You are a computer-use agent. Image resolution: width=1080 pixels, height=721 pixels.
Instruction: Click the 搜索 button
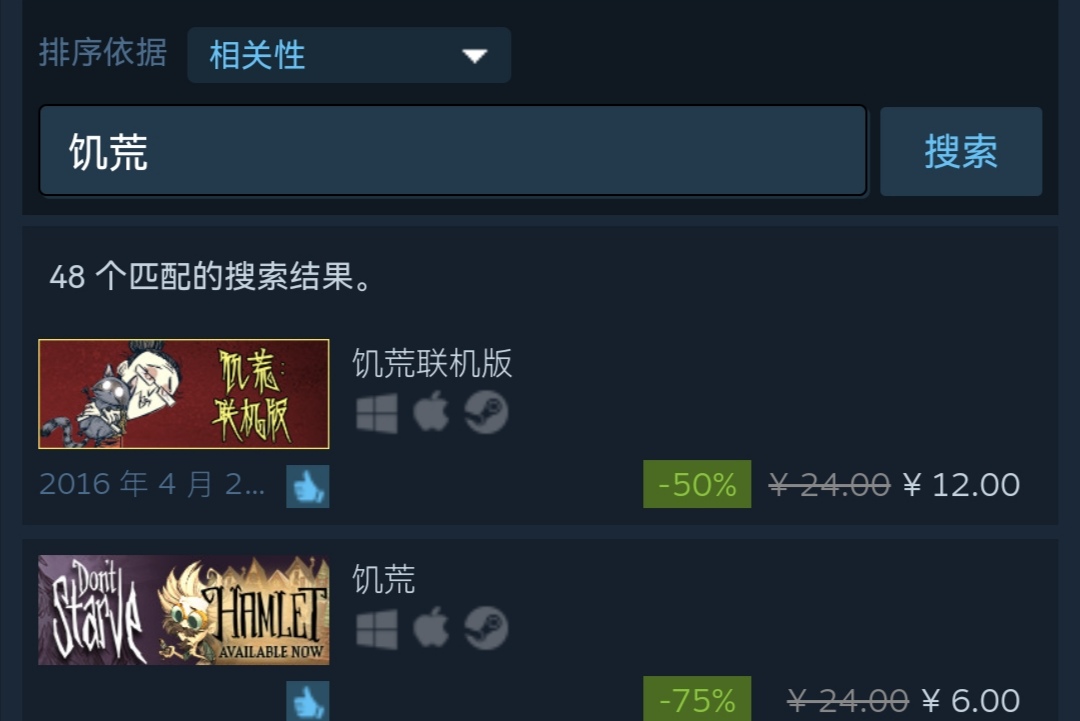[961, 151]
